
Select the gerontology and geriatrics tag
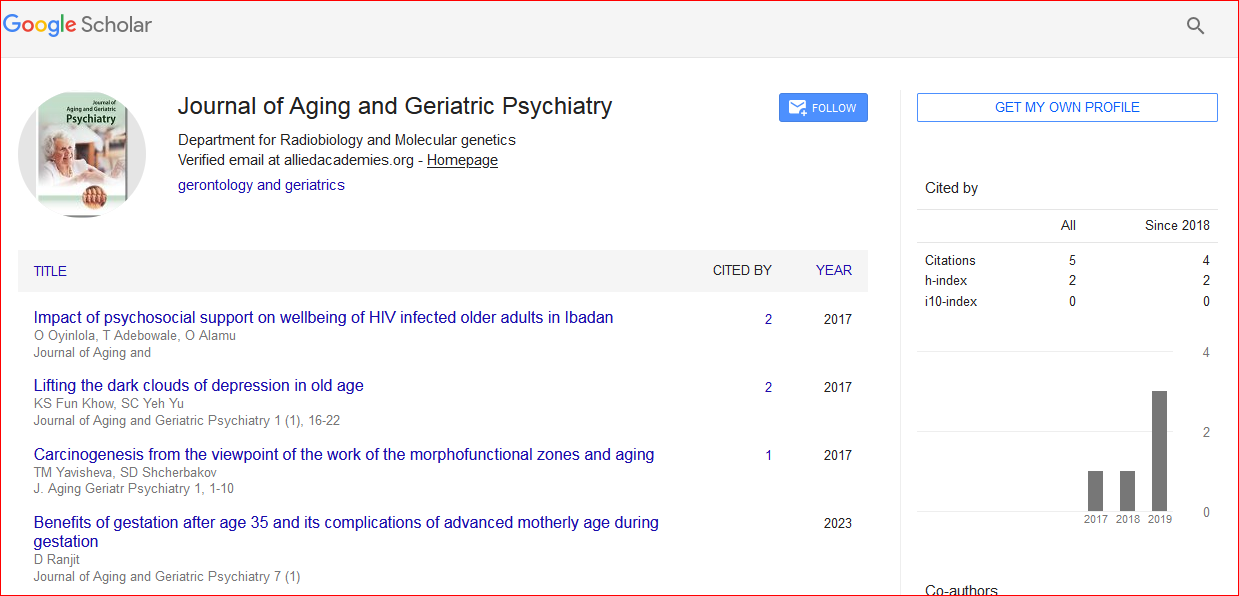pos(261,185)
